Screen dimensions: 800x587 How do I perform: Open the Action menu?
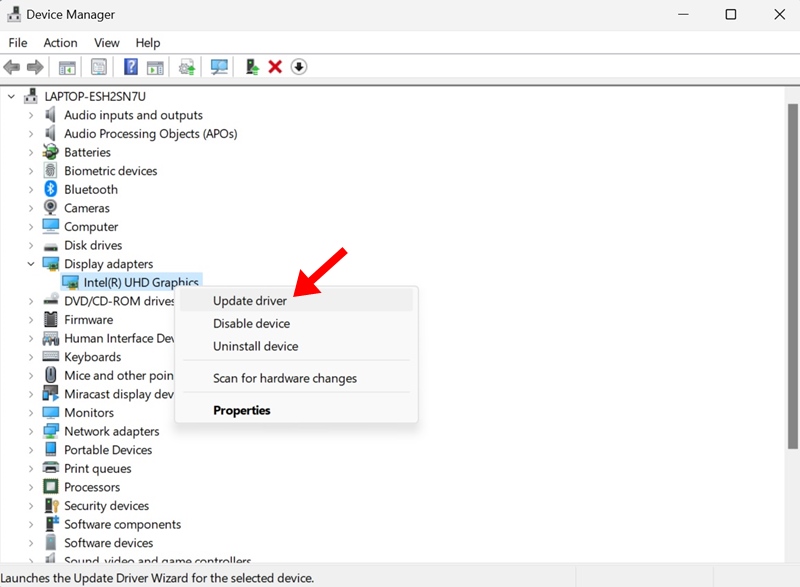pyautogui.click(x=60, y=43)
